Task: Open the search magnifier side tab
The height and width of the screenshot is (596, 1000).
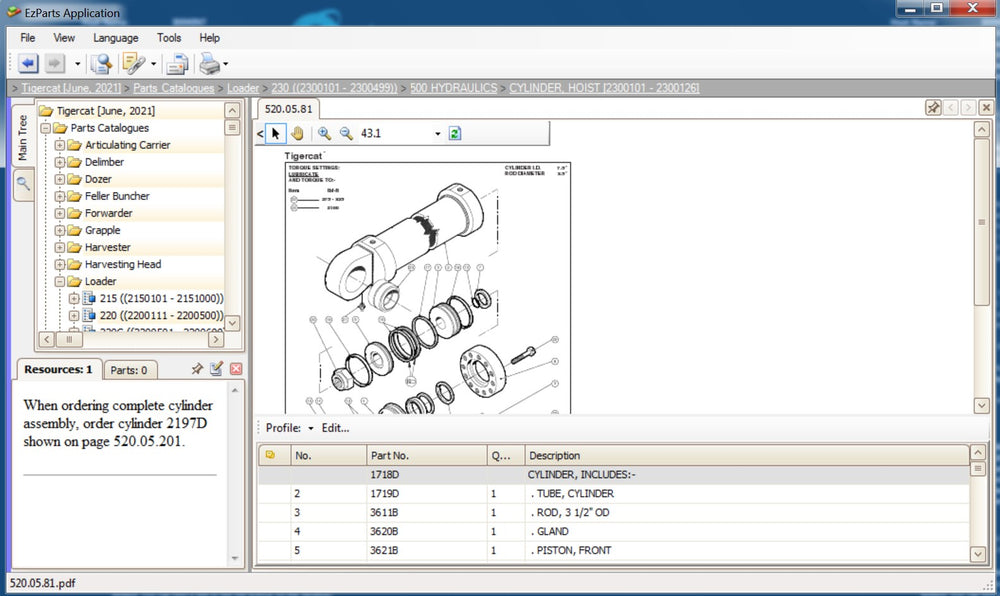Action: pos(23,184)
